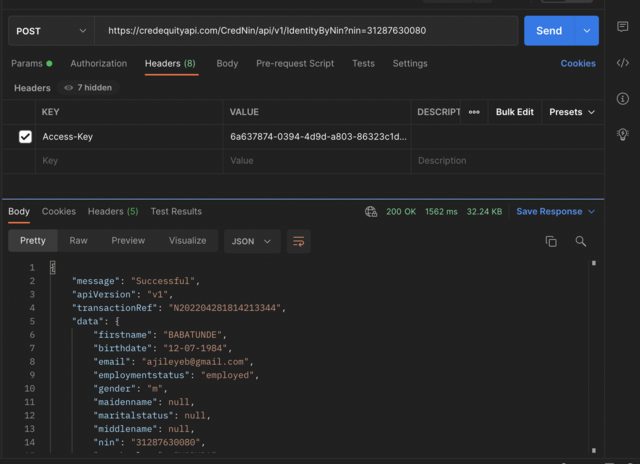640x464 pixels.
Task: Click the "birthdate" line in response
Action: 162,348
